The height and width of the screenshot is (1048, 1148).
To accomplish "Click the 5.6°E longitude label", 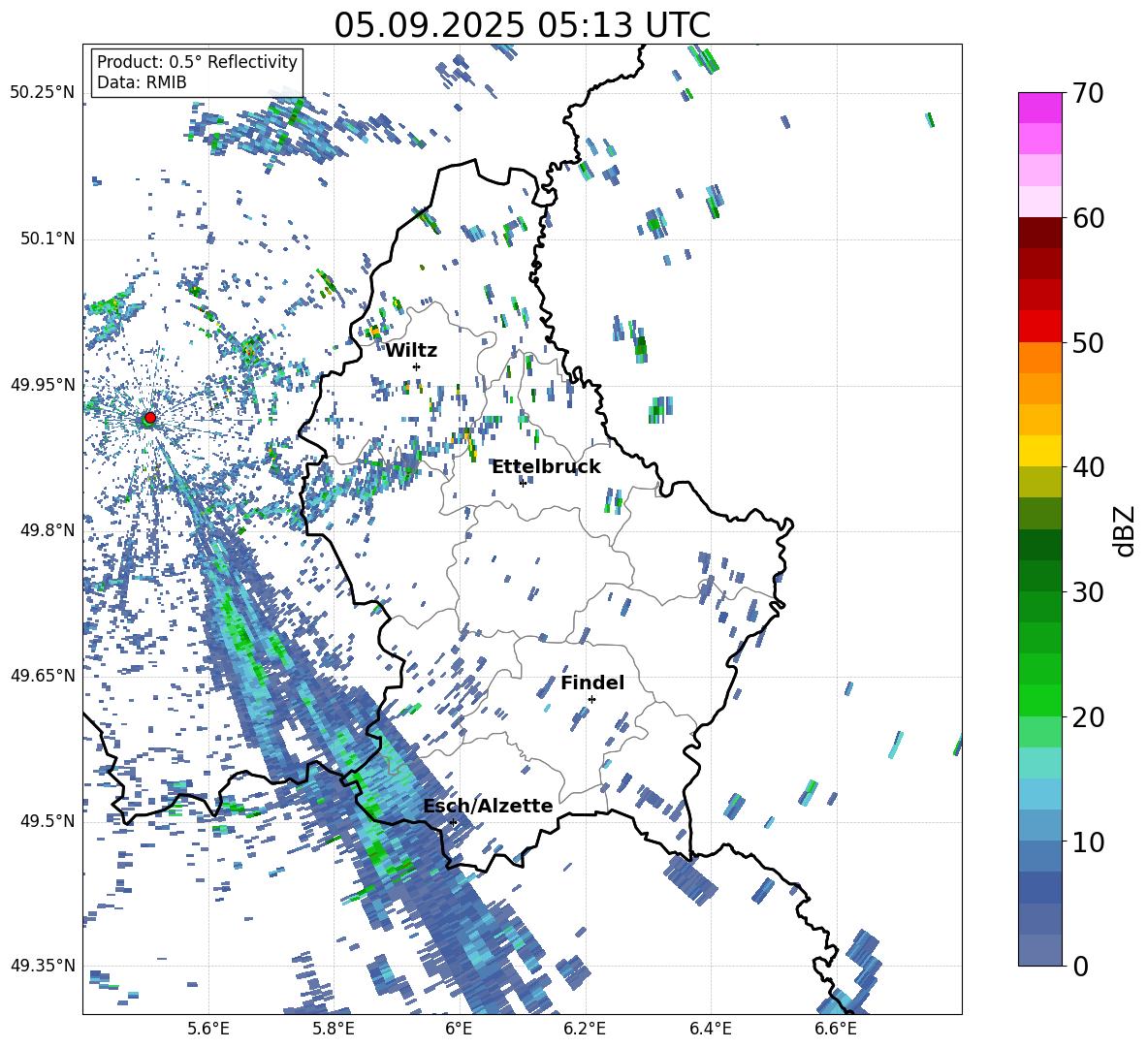I will [208, 1029].
